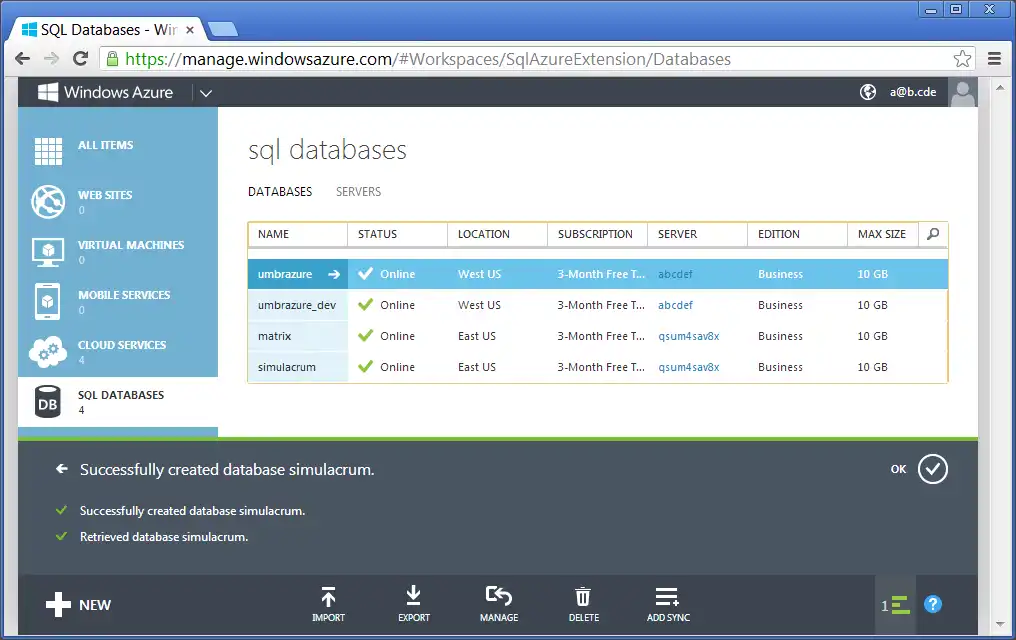Open umbrazure details with row arrow
1016x640 pixels.
coord(334,274)
